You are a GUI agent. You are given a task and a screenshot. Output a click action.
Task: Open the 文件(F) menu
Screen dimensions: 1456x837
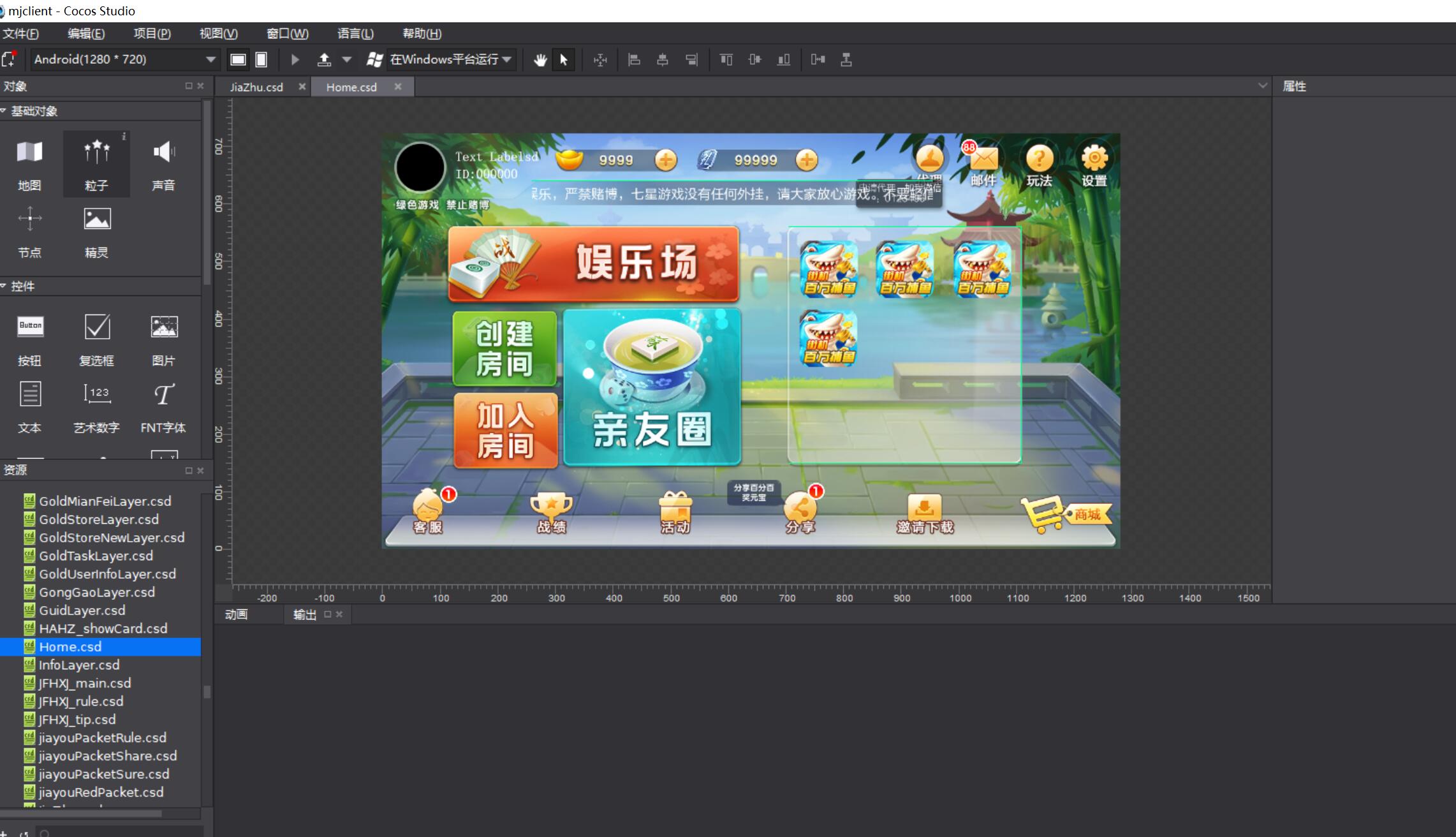[20, 33]
